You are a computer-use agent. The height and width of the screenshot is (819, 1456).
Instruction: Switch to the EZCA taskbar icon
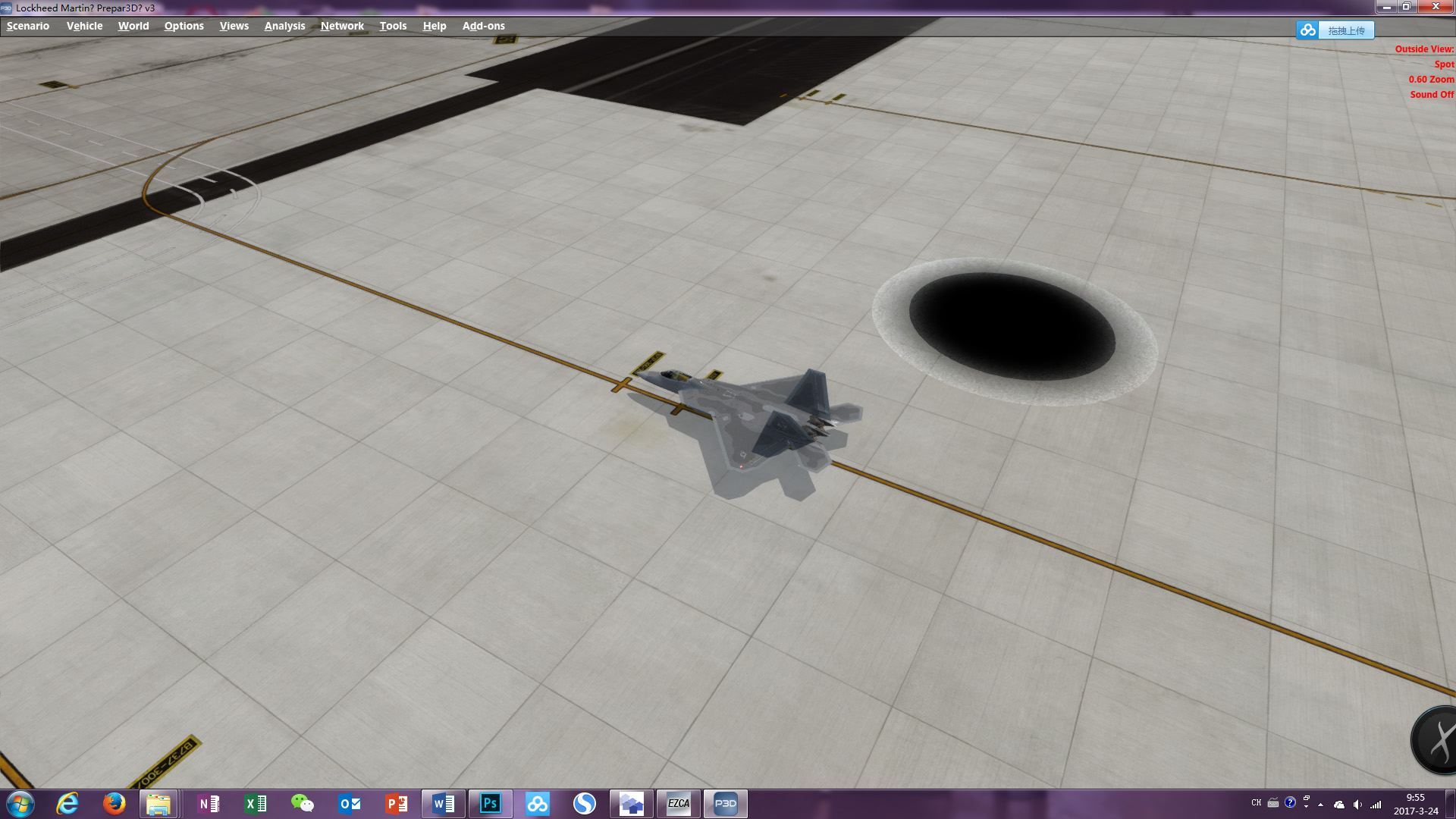(x=679, y=804)
